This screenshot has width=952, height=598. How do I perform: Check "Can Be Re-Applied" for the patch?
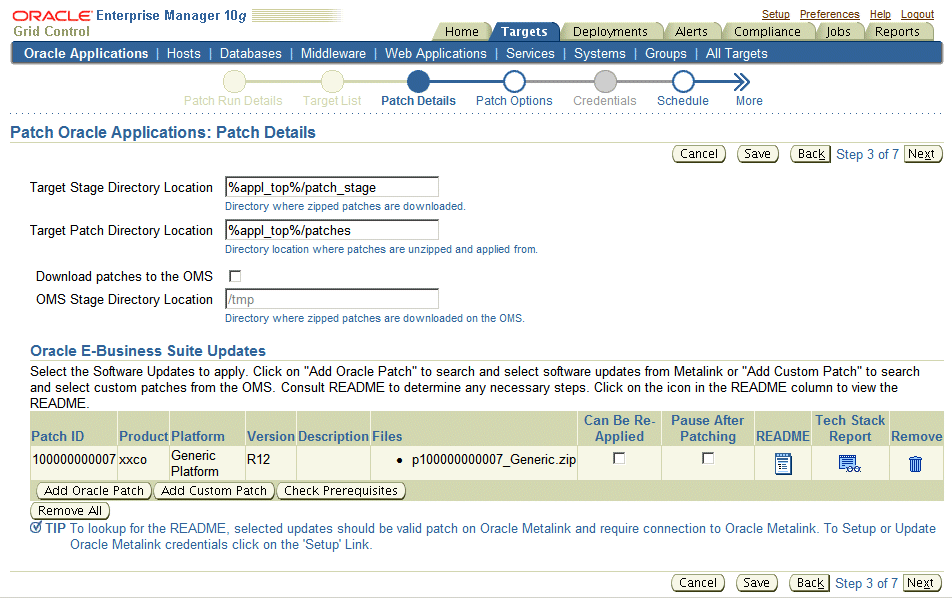pyautogui.click(x=617, y=457)
